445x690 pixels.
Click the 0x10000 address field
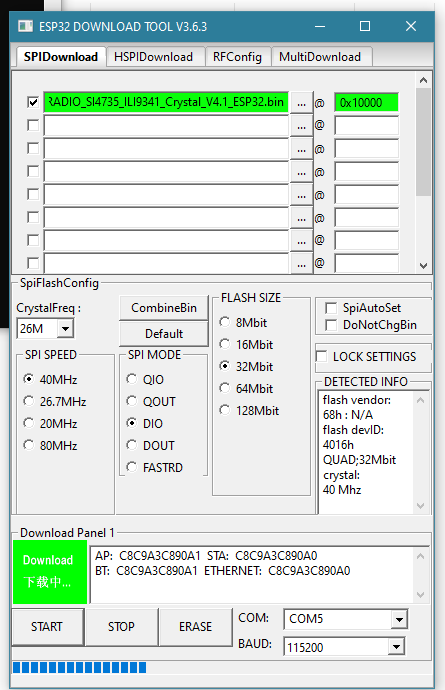[x=366, y=103]
